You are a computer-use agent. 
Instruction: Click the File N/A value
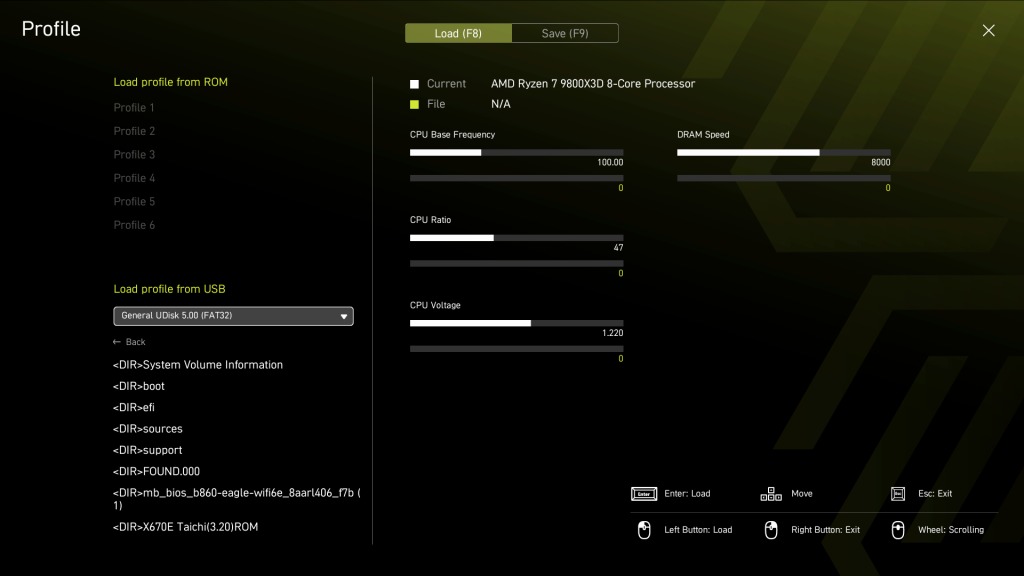point(501,104)
